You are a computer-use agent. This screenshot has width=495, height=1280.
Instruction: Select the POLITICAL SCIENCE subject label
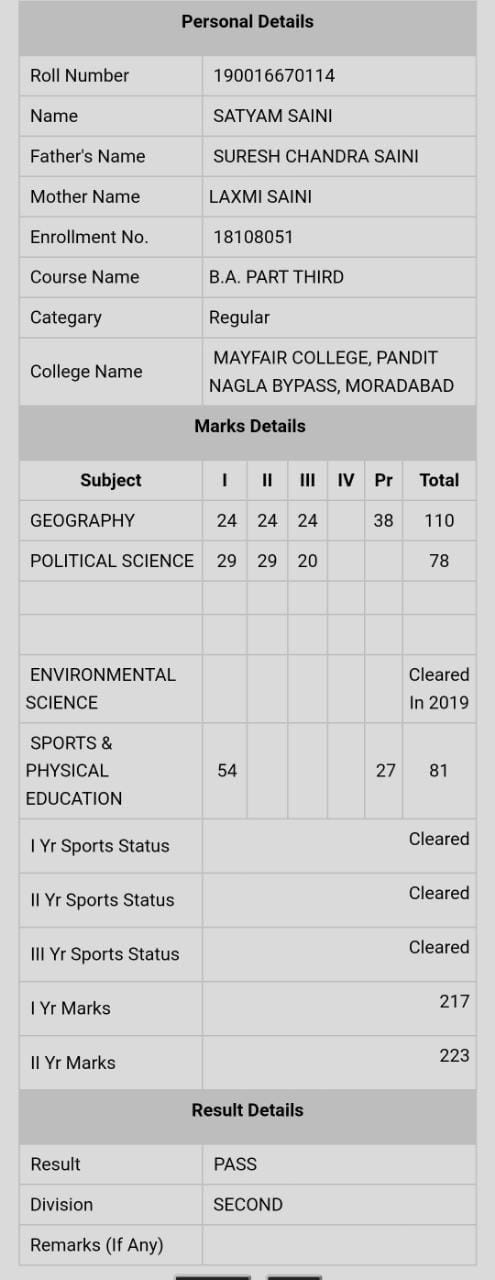coord(112,561)
